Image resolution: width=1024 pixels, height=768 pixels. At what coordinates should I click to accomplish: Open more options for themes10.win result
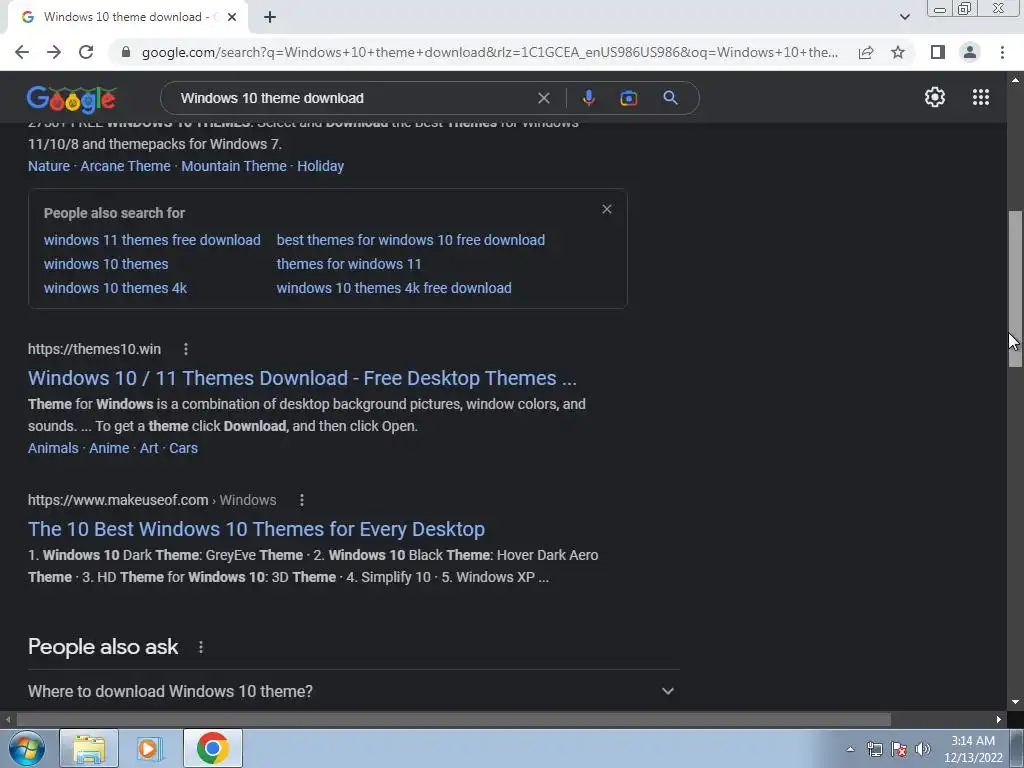(x=186, y=349)
